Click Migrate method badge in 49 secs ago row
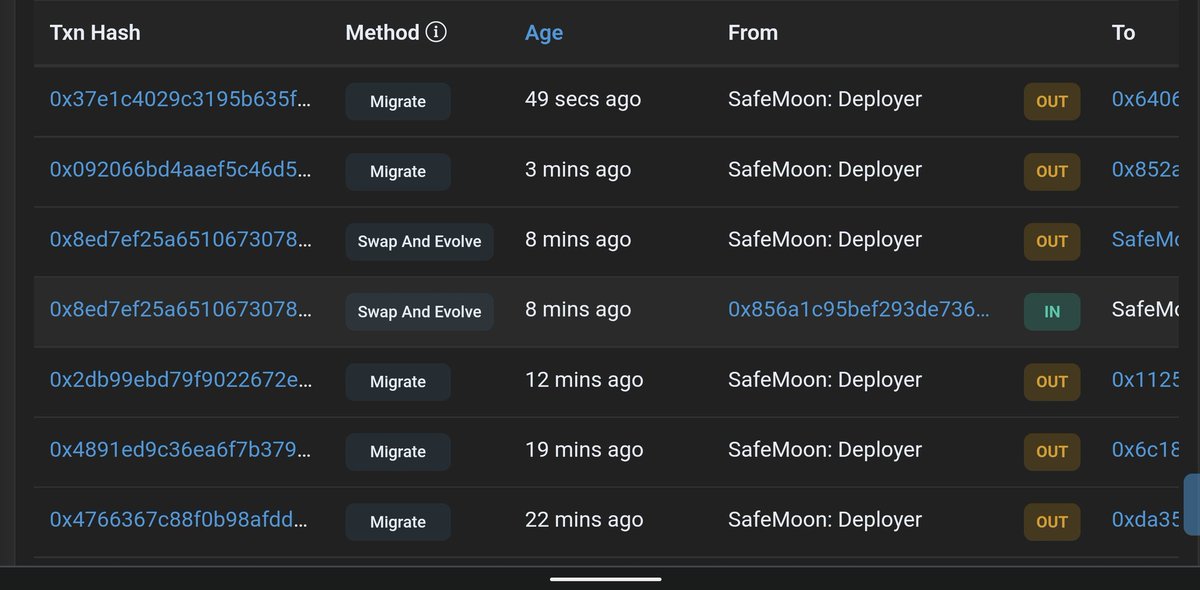Viewport: 1200px width, 590px height. click(398, 102)
